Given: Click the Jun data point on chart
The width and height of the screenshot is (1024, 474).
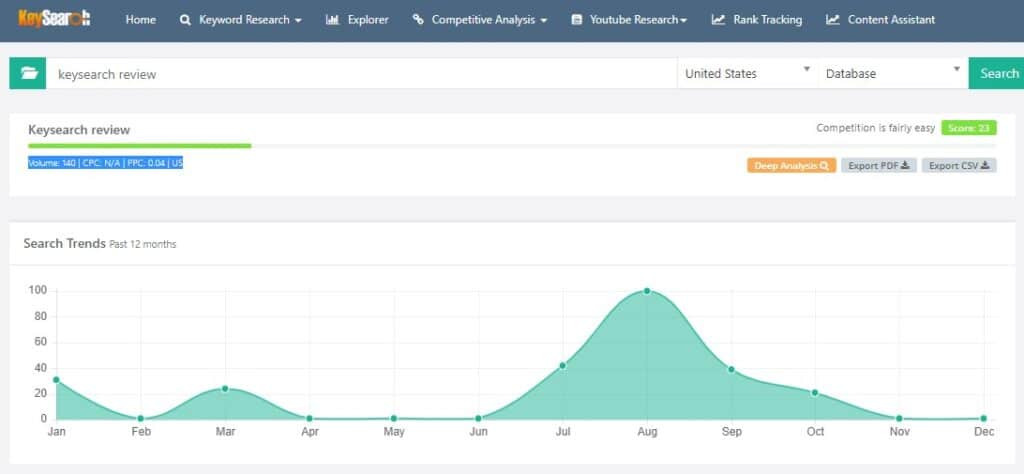Looking at the screenshot, I should click(478, 419).
